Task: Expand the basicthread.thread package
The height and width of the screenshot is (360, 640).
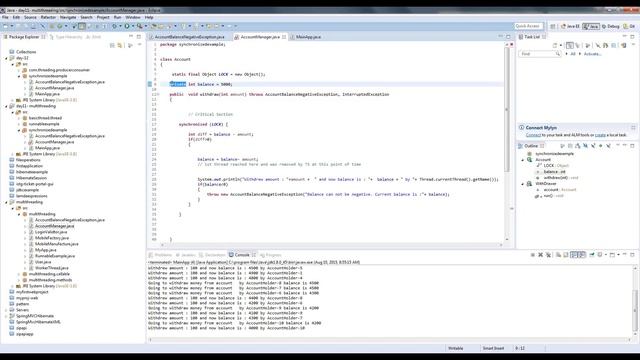Action: pyautogui.click(x=19, y=118)
